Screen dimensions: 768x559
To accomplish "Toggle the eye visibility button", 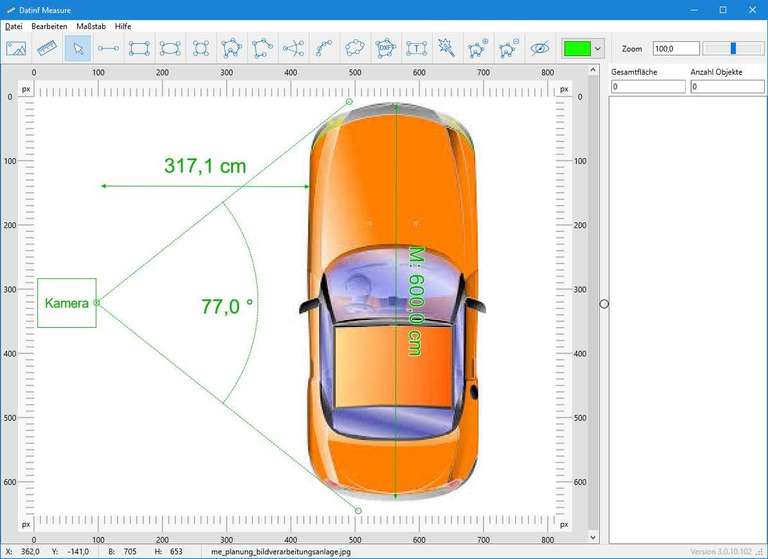I will tap(539, 47).
